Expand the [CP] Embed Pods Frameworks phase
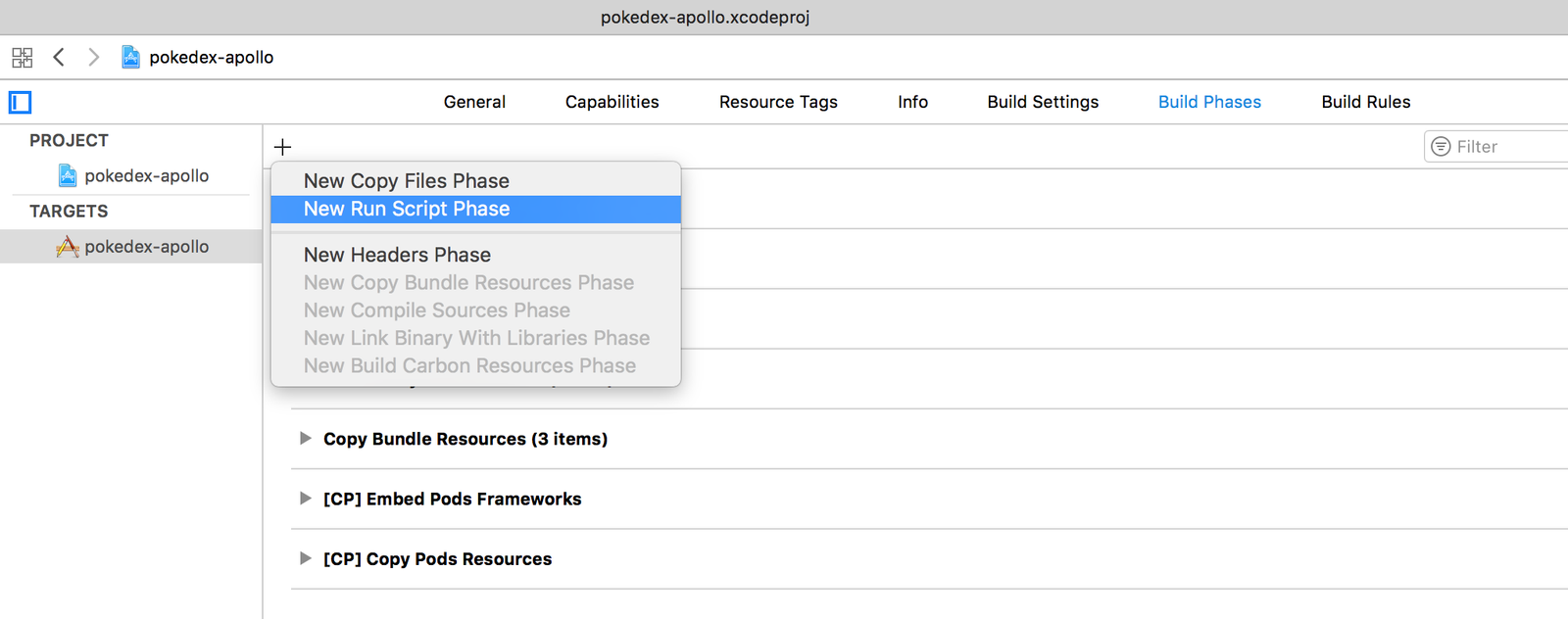The height and width of the screenshot is (619, 1568). [305, 499]
